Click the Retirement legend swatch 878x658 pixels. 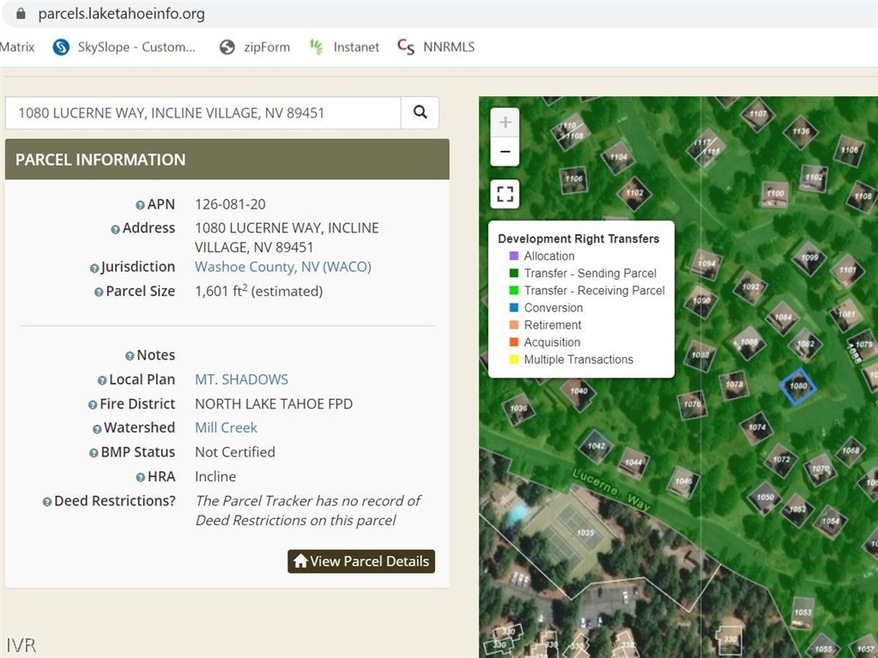pos(513,325)
